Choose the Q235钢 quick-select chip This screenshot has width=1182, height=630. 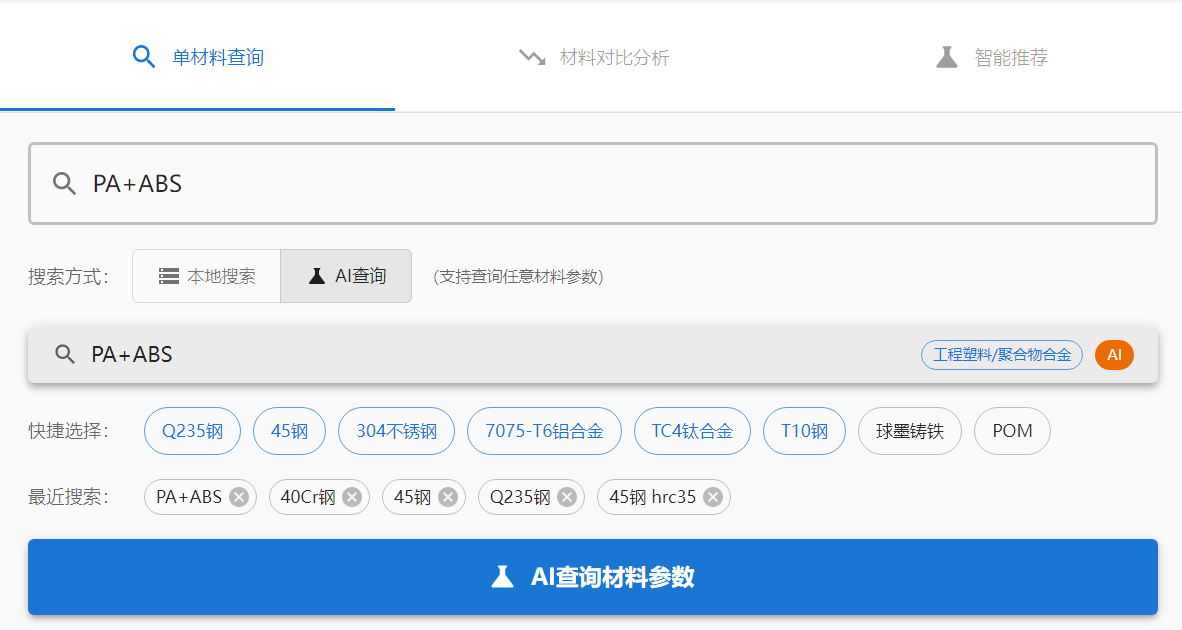click(192, 431)
